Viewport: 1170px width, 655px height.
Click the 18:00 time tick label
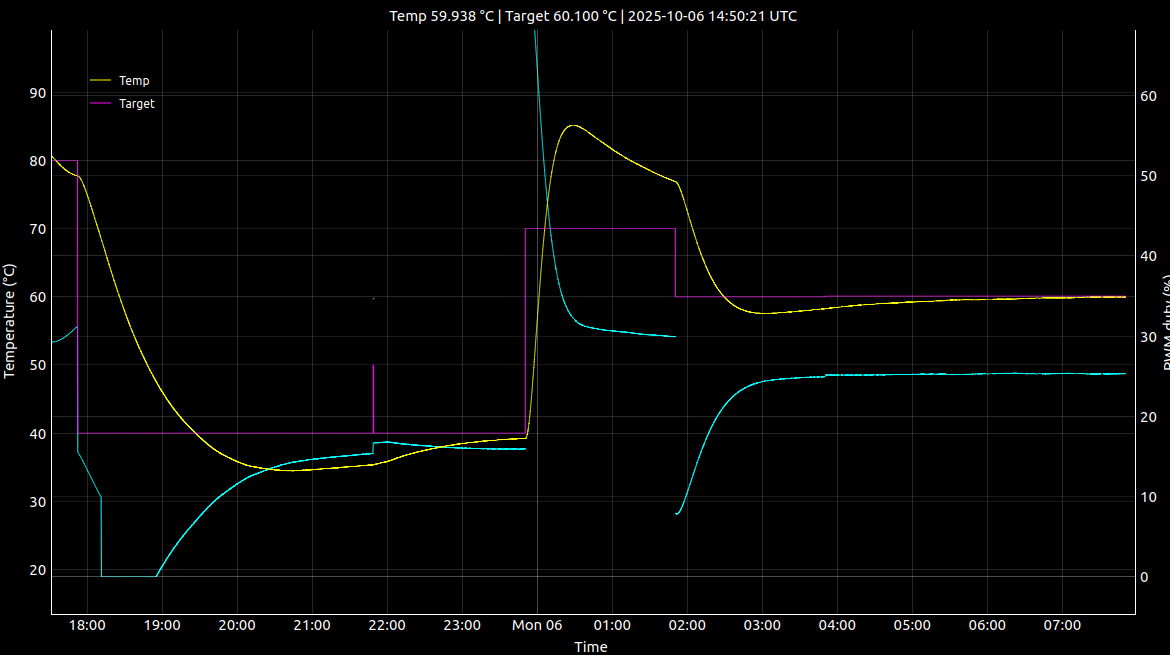87,625
